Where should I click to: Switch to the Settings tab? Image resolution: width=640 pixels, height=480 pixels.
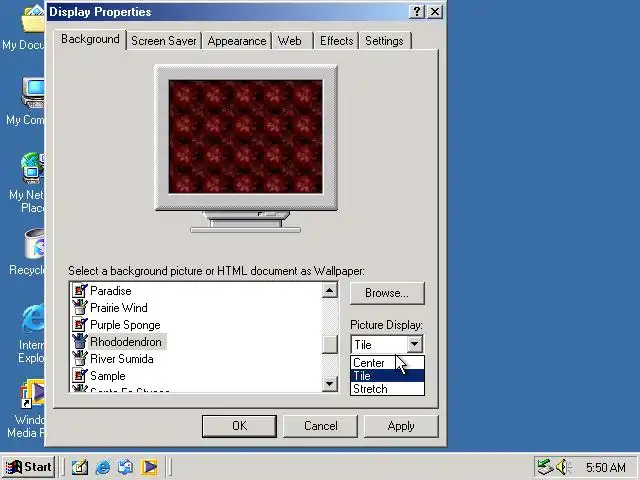point(384,41)
